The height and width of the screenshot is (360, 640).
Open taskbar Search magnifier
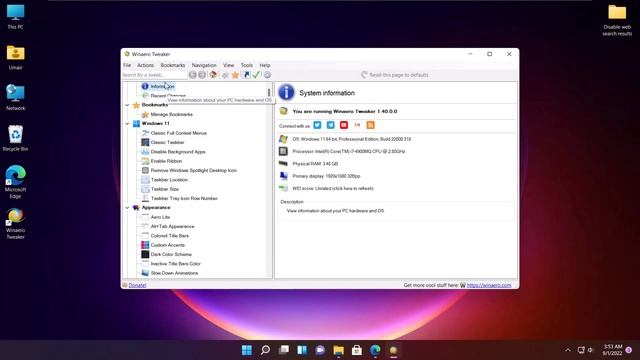coord(265,350)
